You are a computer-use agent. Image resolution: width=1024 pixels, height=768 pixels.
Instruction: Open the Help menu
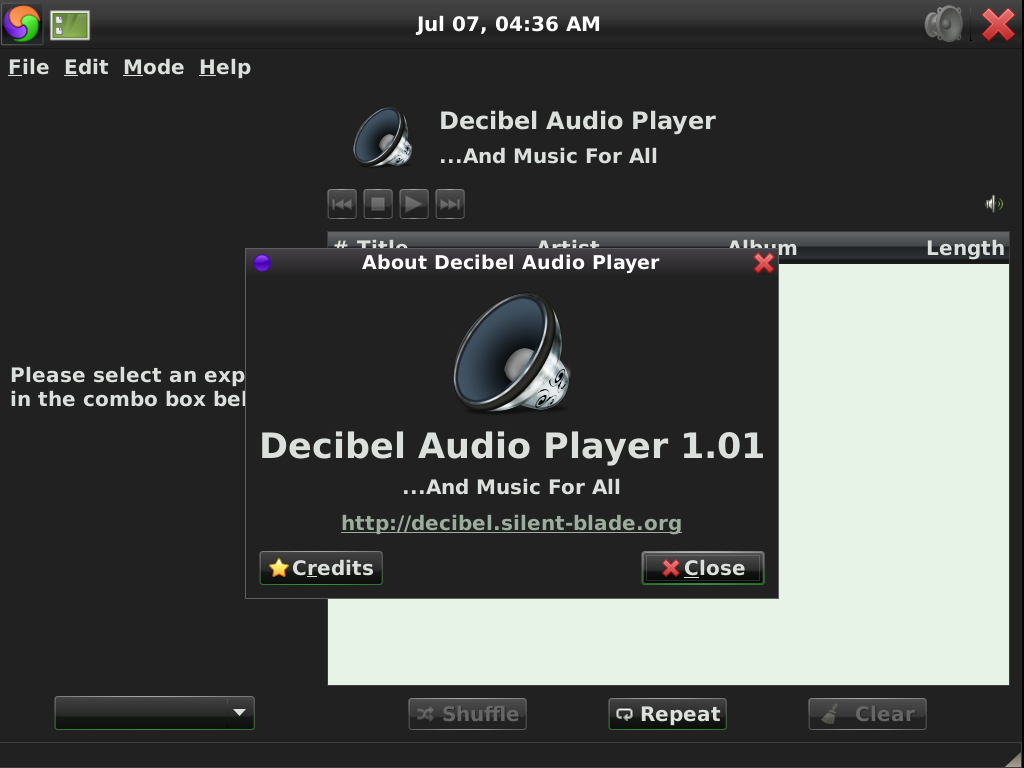pos(224,67)
